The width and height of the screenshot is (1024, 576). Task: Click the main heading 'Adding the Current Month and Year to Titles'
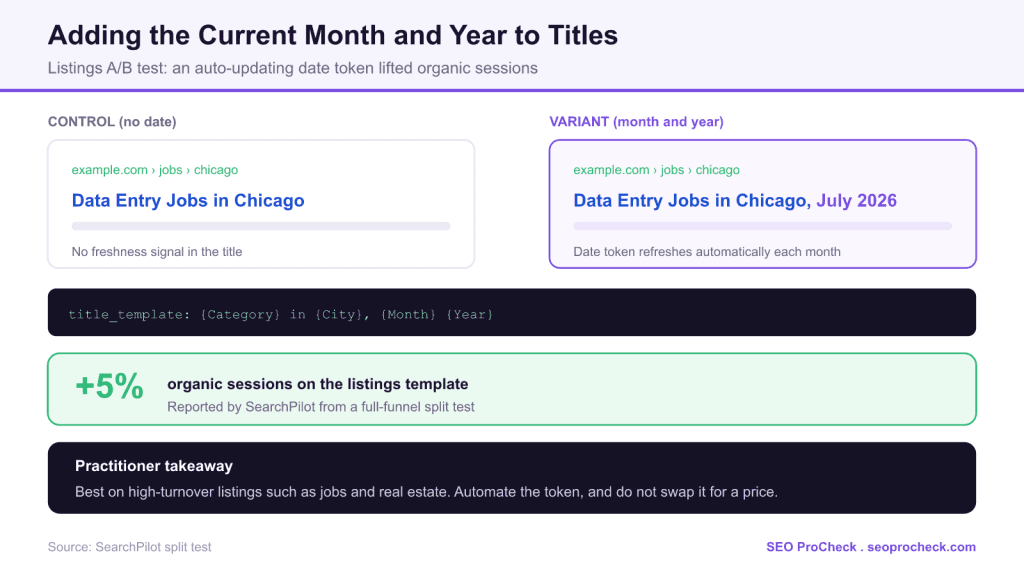pos(332,35)
